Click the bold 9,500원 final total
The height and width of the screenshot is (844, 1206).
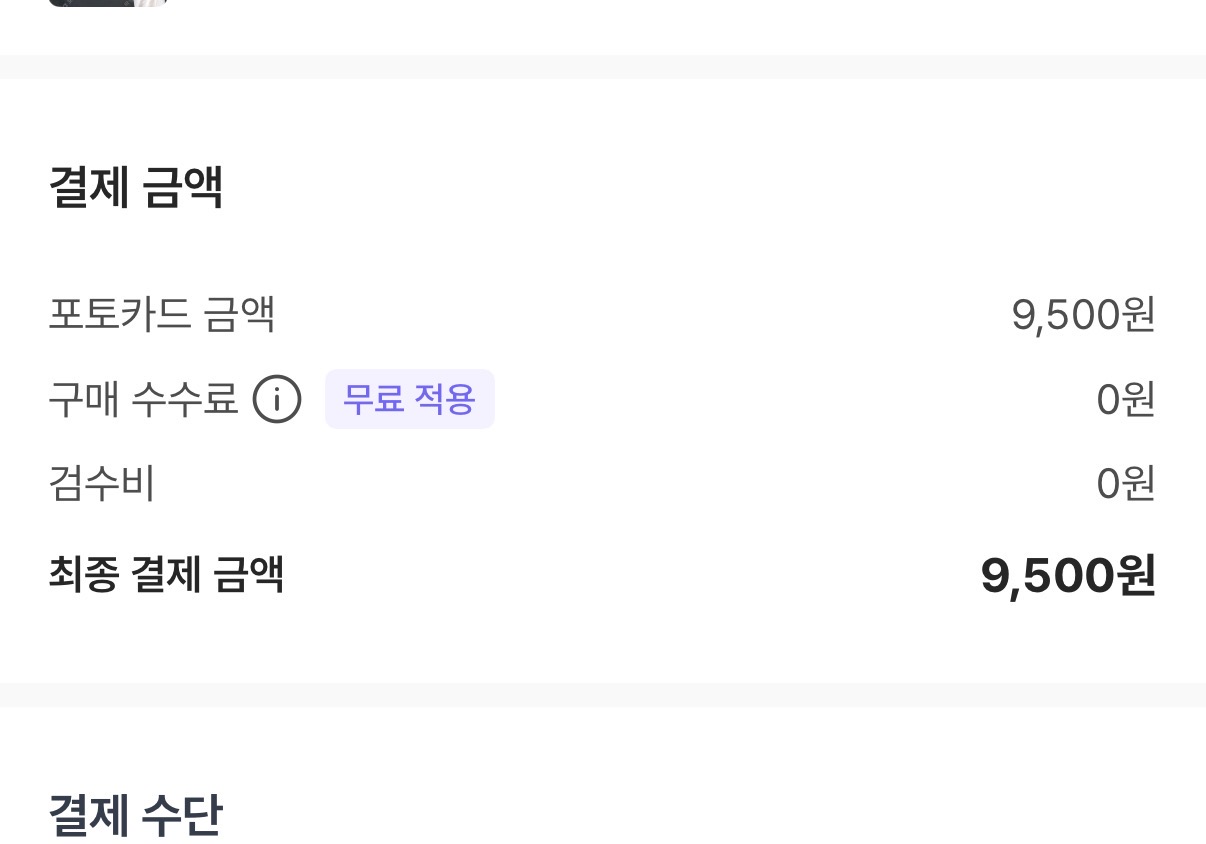[x=1067, y=576]
